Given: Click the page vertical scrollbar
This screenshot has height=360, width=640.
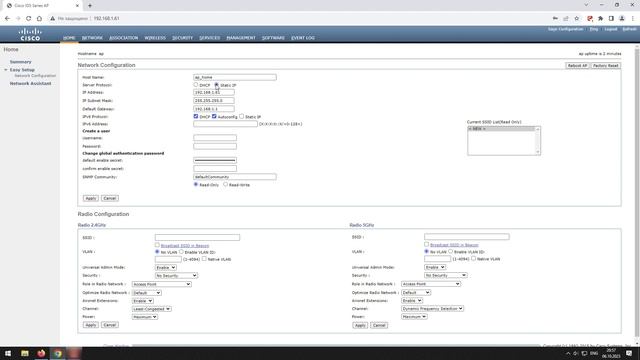Looking at the screenshot, I should coord(637,192).
